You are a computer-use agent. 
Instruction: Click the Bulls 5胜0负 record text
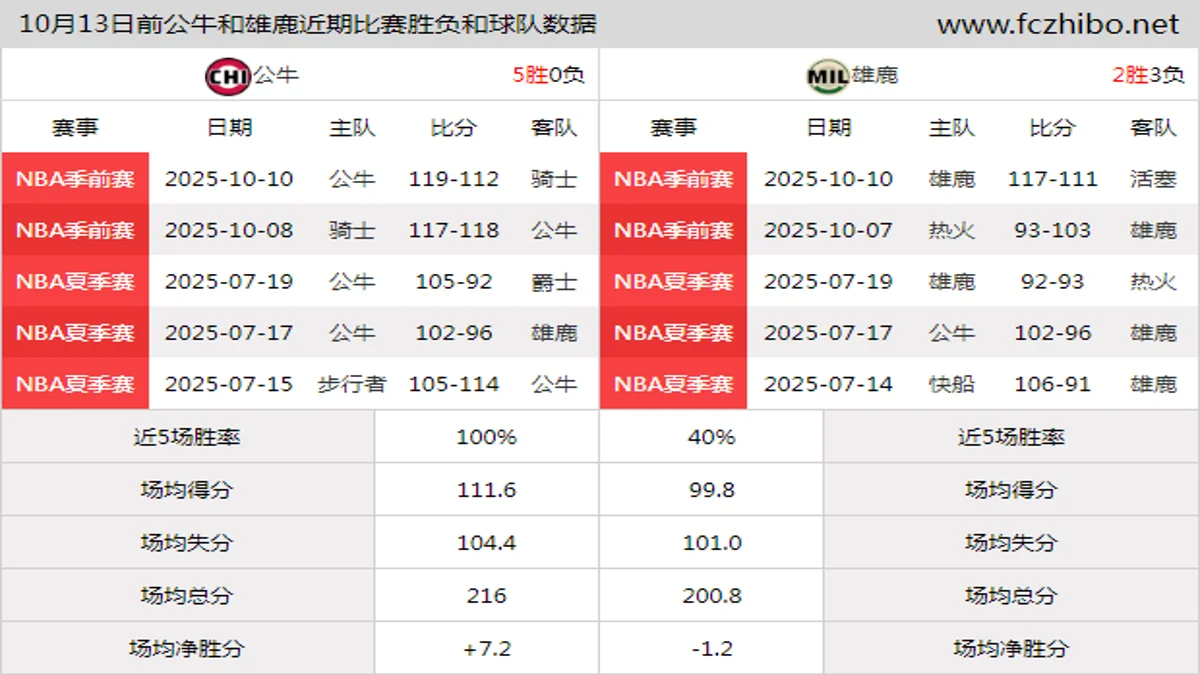(x=547, y=75)
